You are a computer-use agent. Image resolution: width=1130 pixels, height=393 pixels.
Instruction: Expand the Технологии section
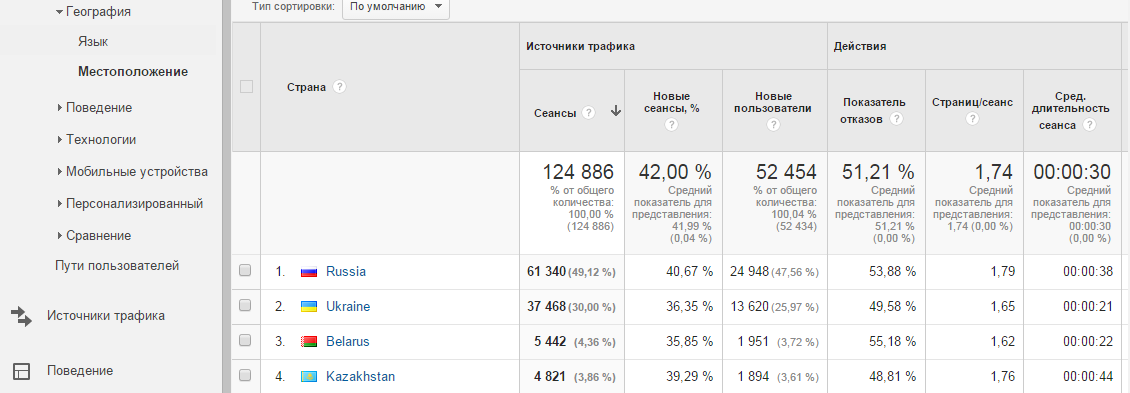tap(60, 140)
